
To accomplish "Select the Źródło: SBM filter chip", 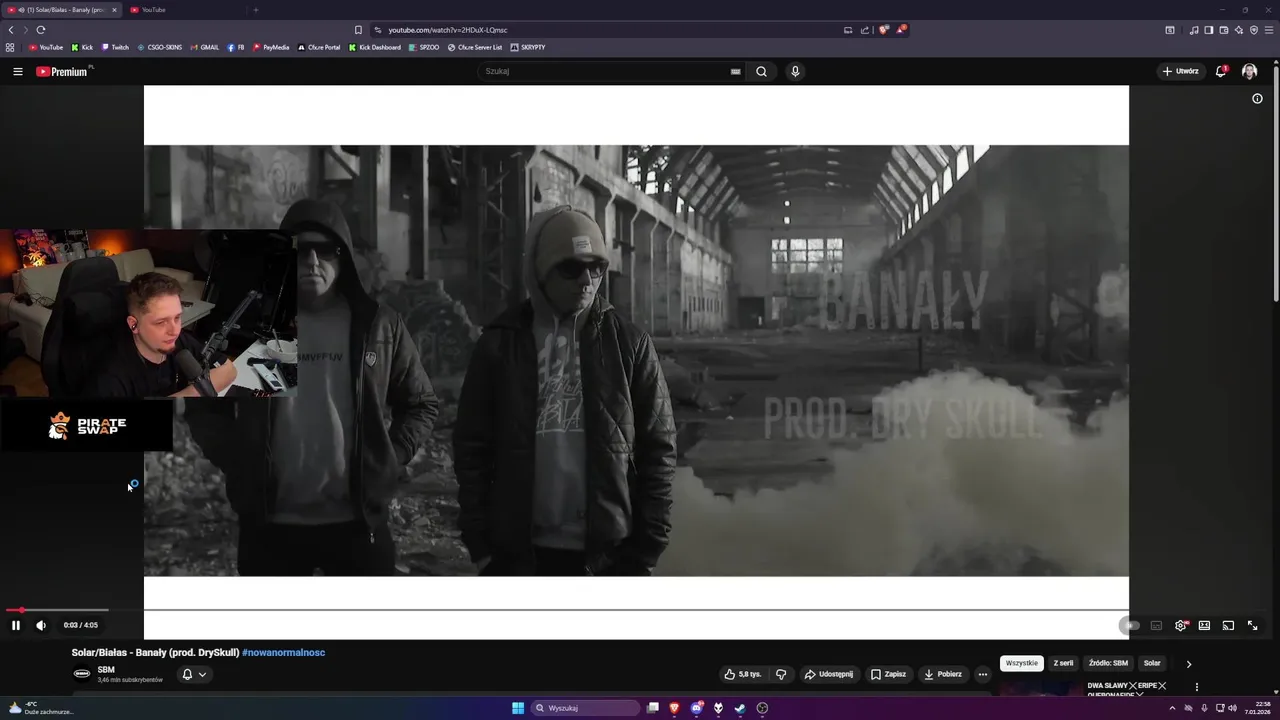I will 1108,663.
